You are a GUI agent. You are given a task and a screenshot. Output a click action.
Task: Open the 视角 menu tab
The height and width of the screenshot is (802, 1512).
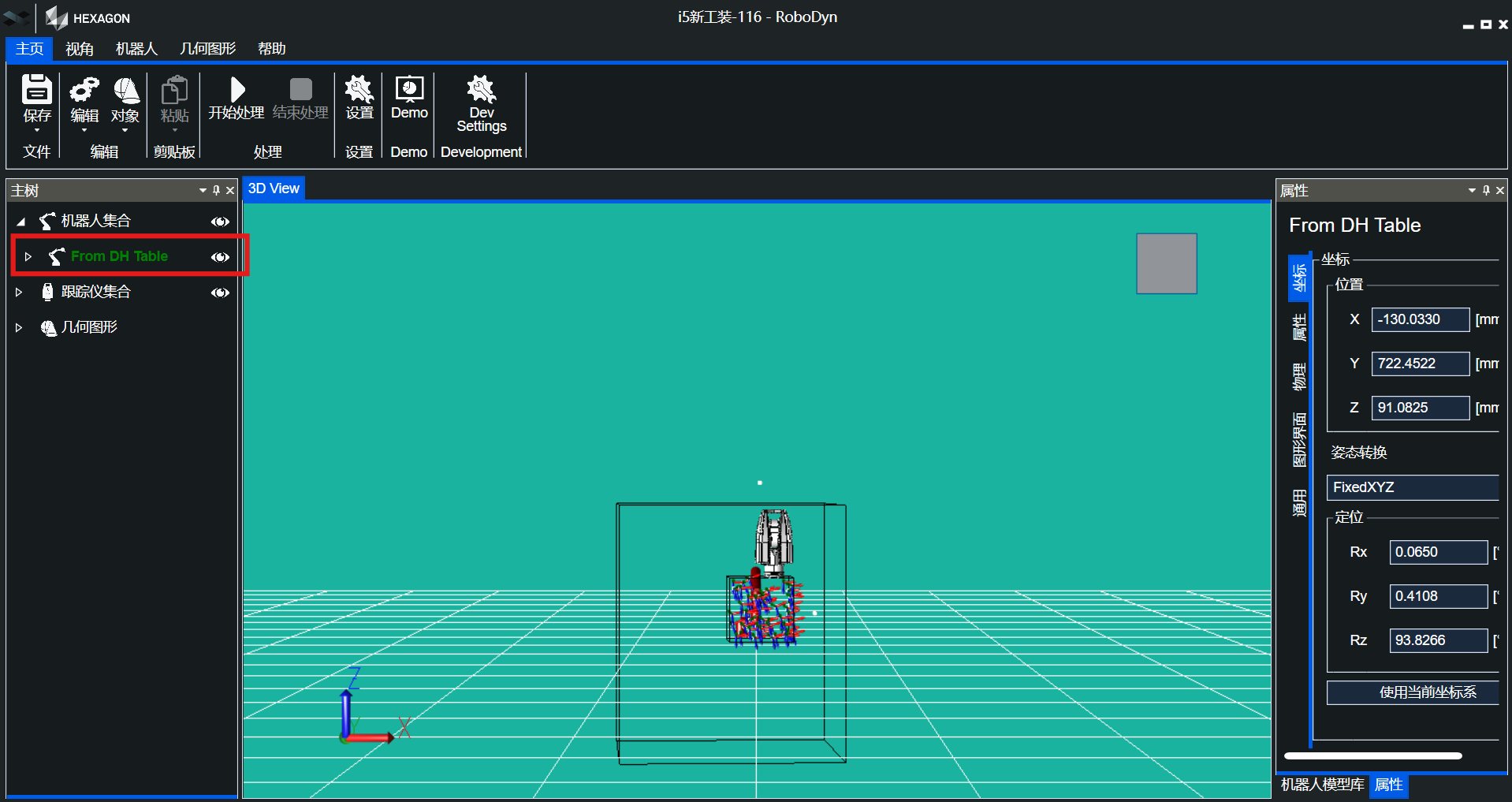pos(80,49)
